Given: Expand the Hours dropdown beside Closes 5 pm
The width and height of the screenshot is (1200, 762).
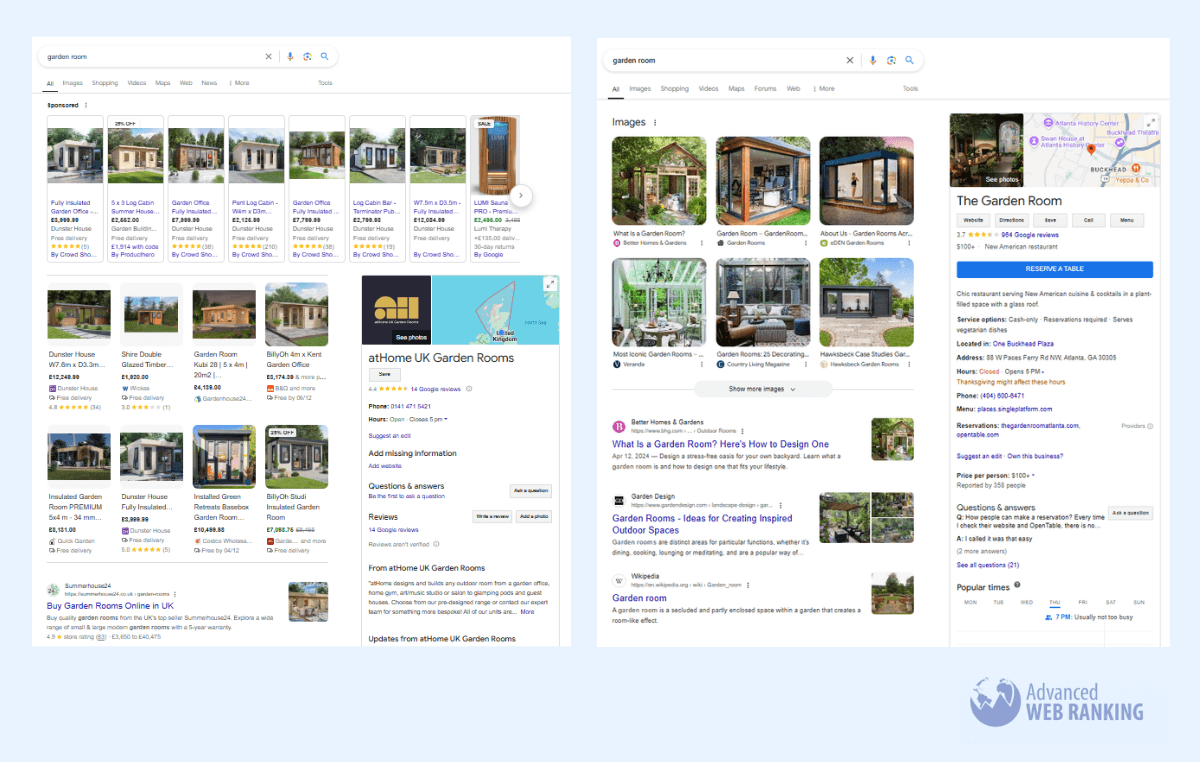Looking at the screenshot, I should pos(446,419).
